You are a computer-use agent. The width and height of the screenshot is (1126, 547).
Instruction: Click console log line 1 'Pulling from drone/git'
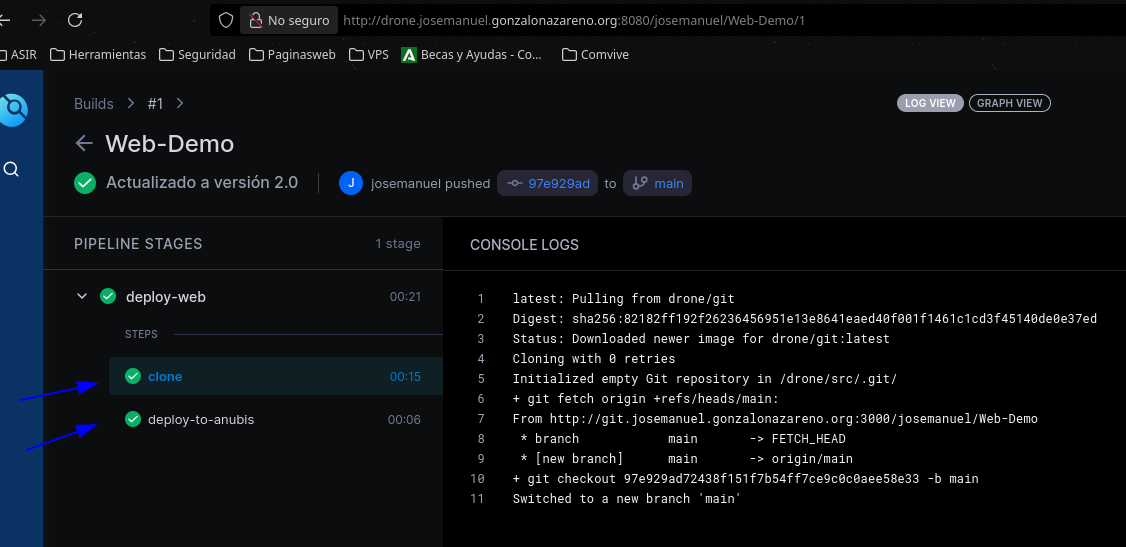tap(623, 299)
